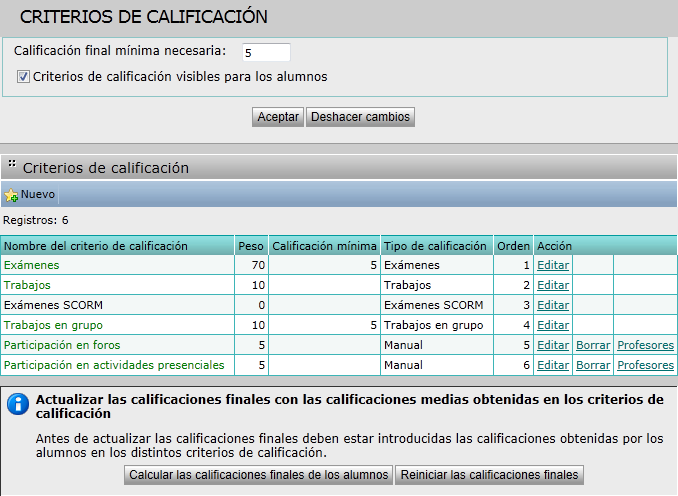Open Editar for Participación en actividades presenciales
This screenshot has height=496, width=678.
click(553, 365)
